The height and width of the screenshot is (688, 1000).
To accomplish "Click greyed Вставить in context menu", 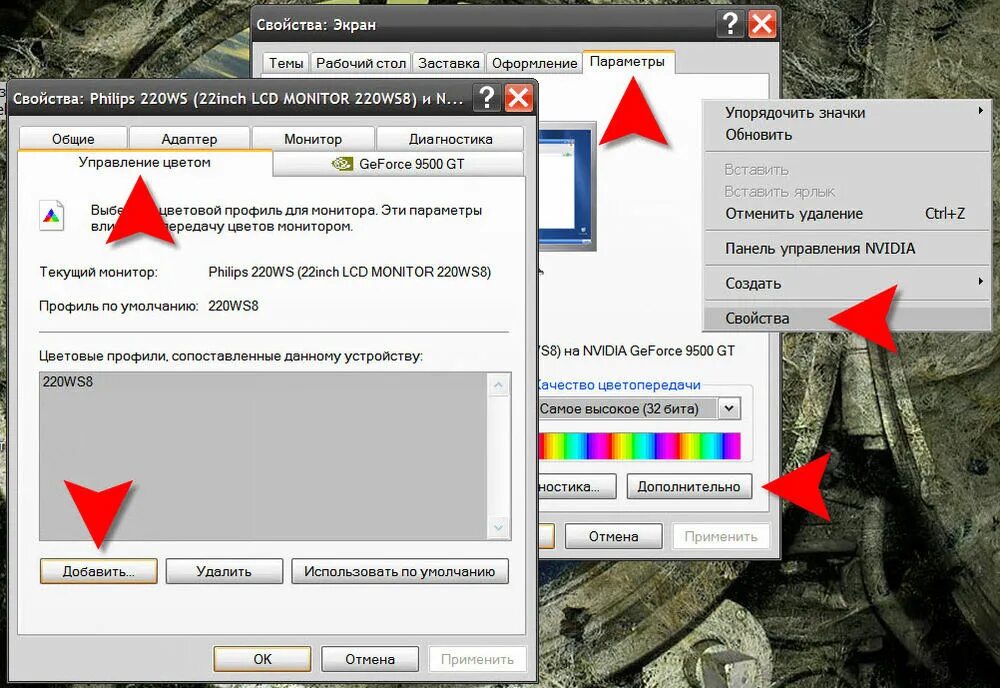I will pyautogui.click(x=846, y=170).
